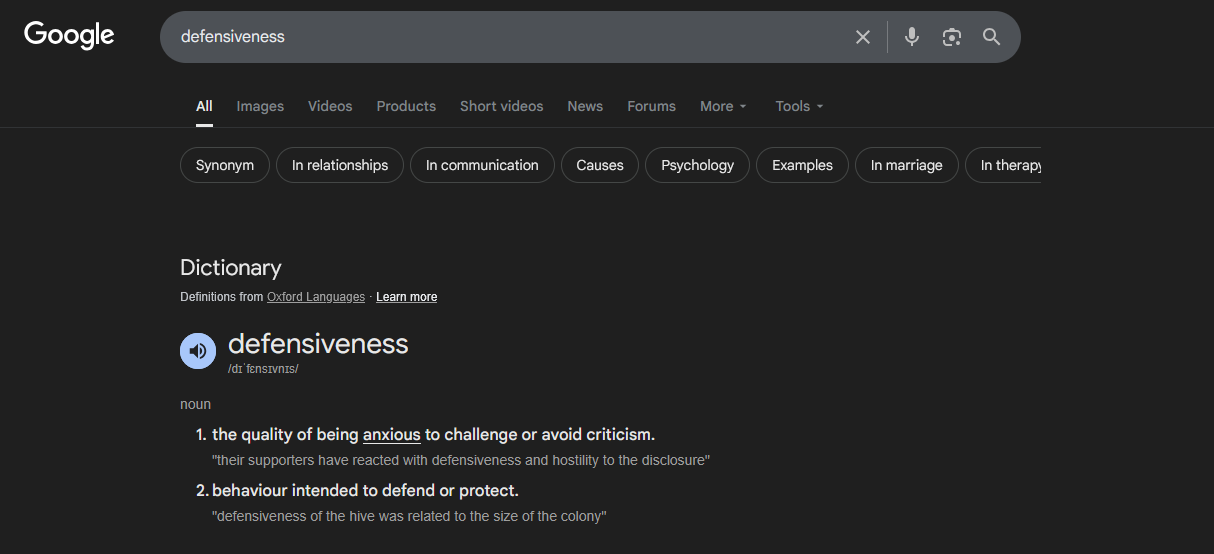1214x554 pixels.
Task: Follow the underlined anxious word link
Action: point(391,435)
